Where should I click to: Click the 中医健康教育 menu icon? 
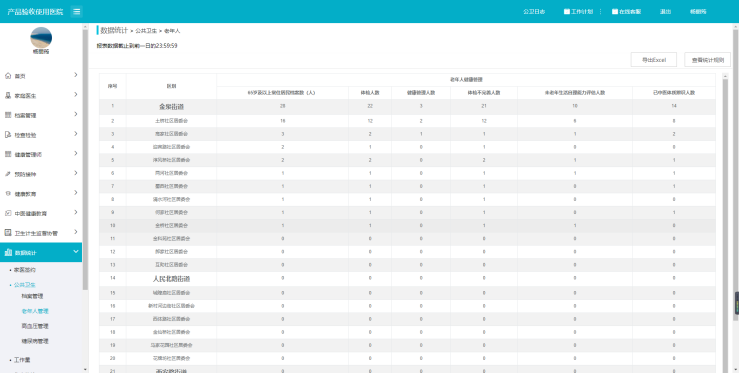pos(8,213)
